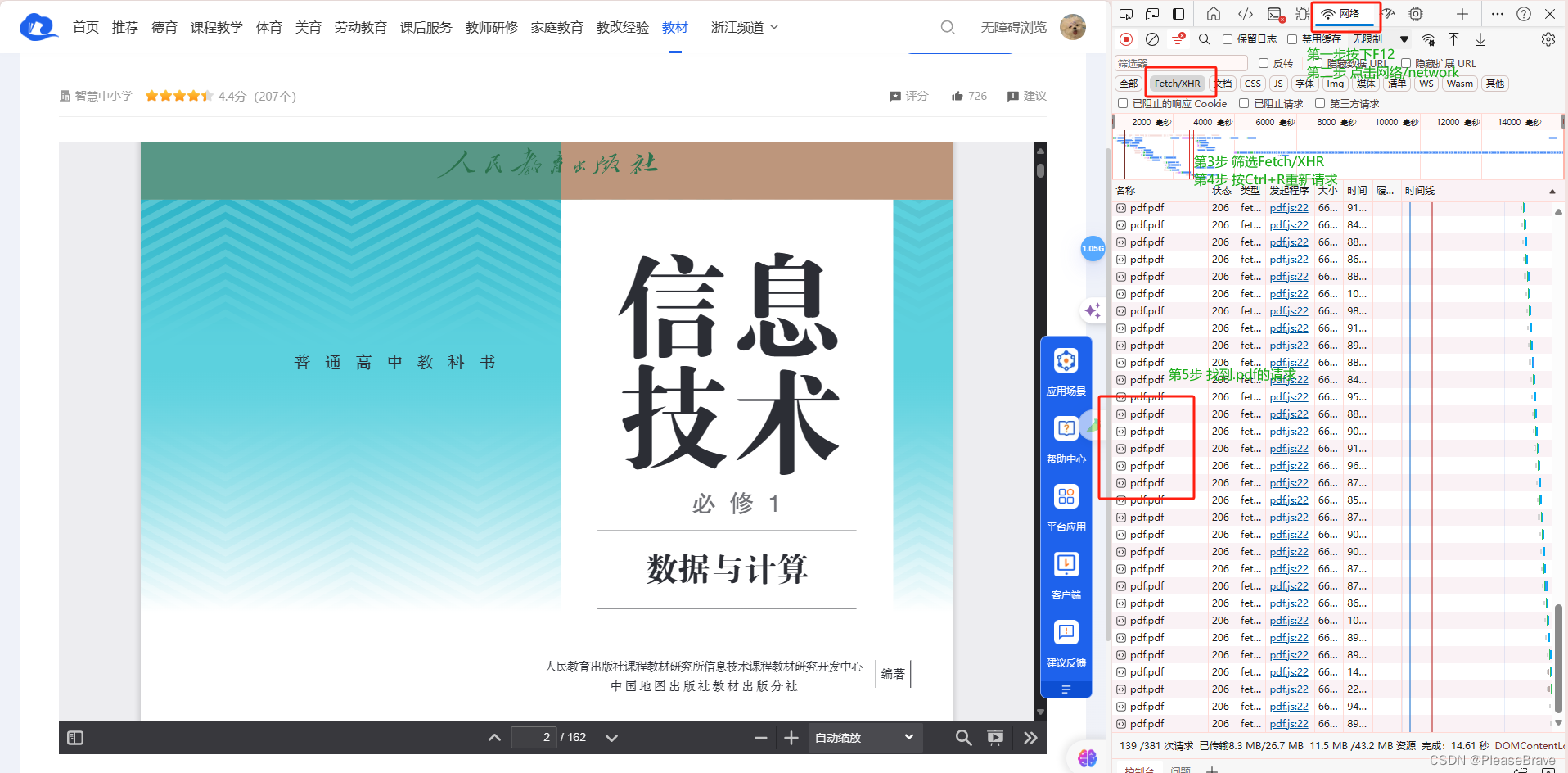Select the 其他 filter type
This screenshot has height=773, width=1568.
(x=1494, y=84)
